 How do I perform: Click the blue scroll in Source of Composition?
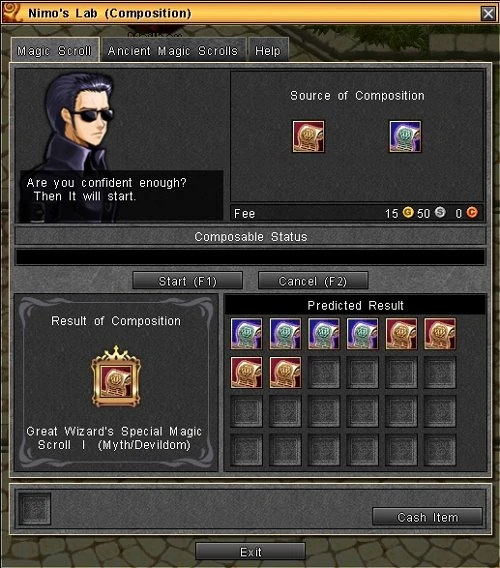[405, 137]
